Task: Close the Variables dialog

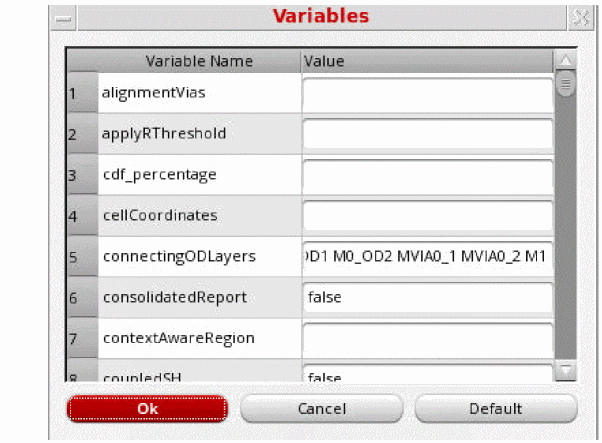Action: 580,18
